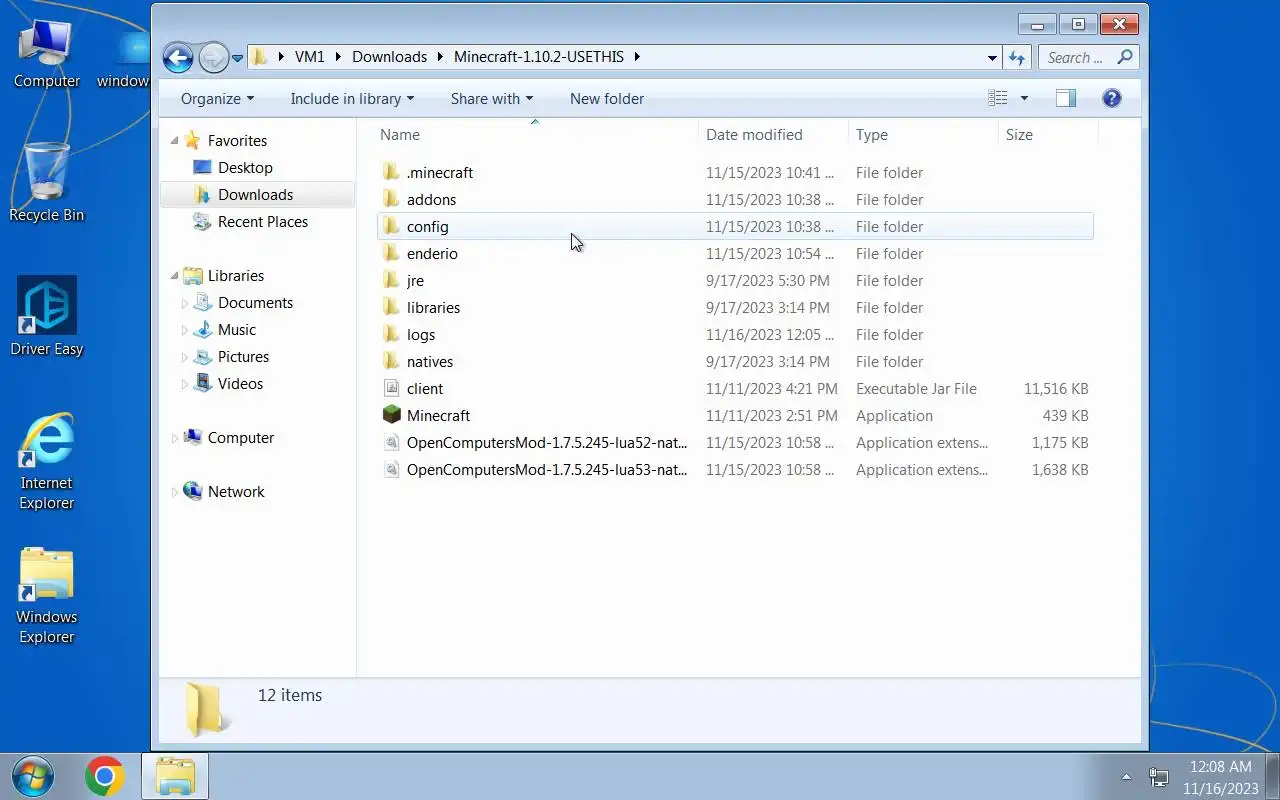
Task: Select the client jar file icon
Action: [x=392, y=388]
